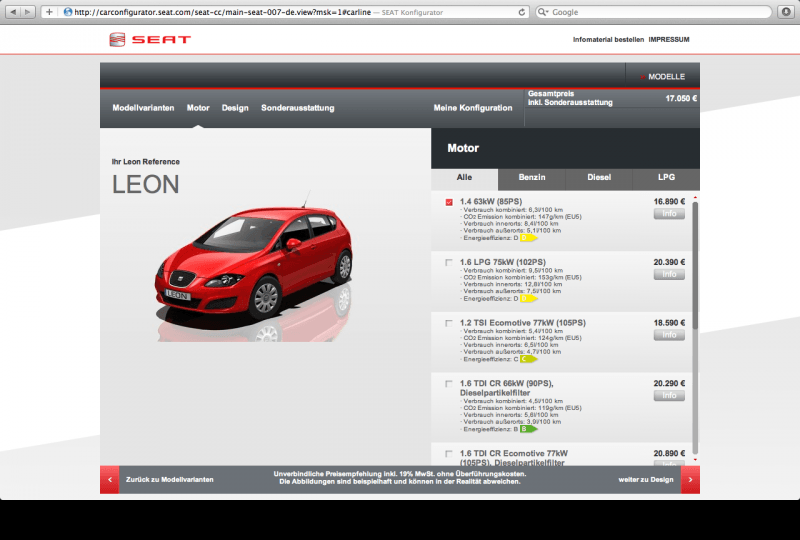Screen dimensions: 800x540
Task: Click the price 16.890 €
Action: (669, 202)
